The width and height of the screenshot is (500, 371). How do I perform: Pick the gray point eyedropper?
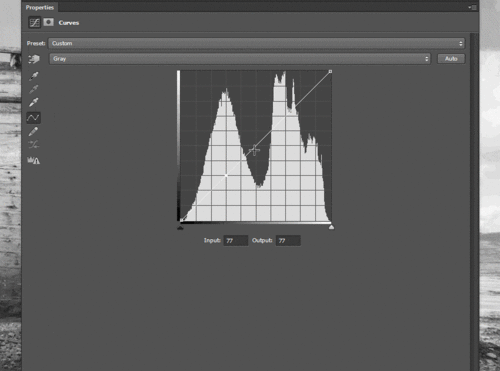[x=34, y=89]
